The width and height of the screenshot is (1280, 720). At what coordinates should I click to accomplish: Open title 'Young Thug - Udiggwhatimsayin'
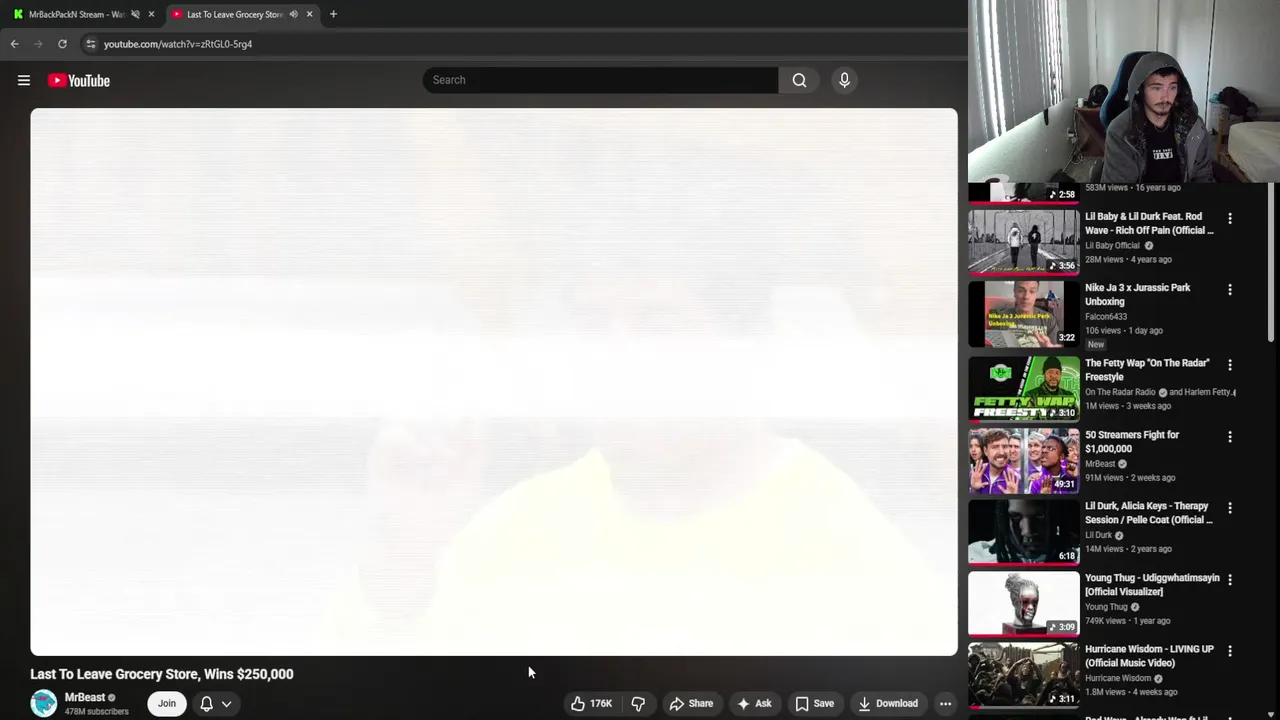point(1152,584)
